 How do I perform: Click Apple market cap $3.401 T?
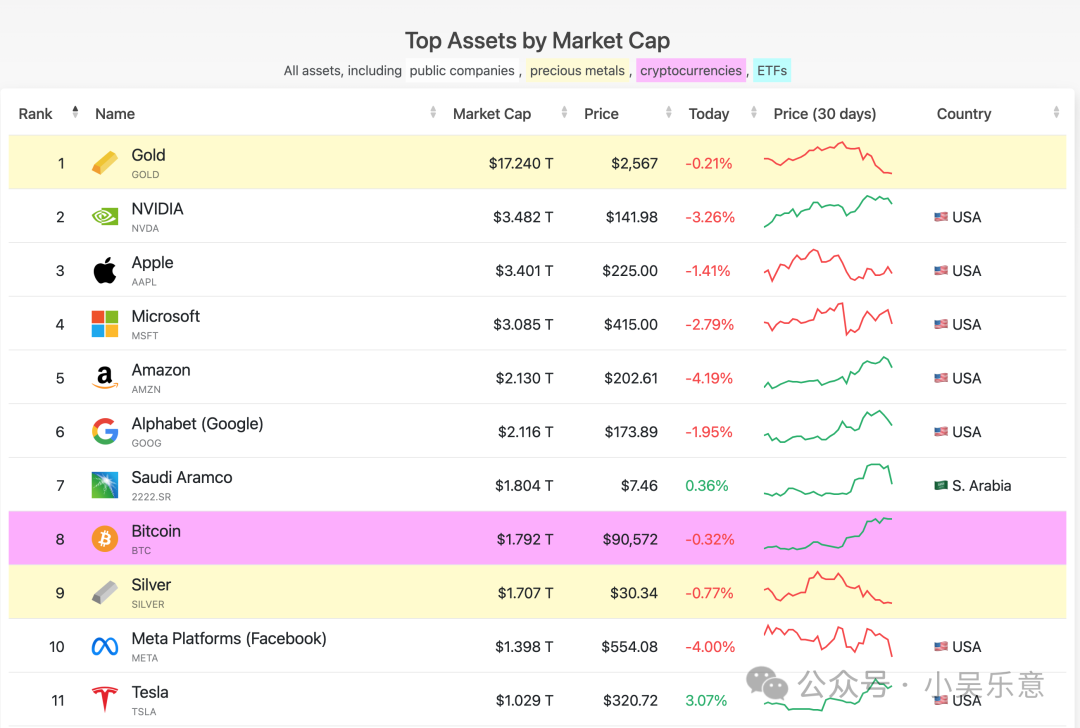(x=524, y=271)
